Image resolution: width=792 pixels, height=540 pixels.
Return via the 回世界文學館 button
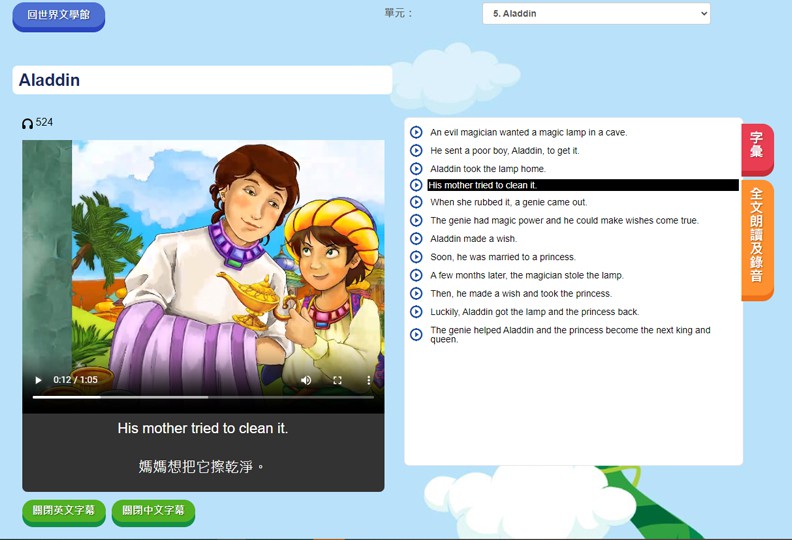pos(58,16)
